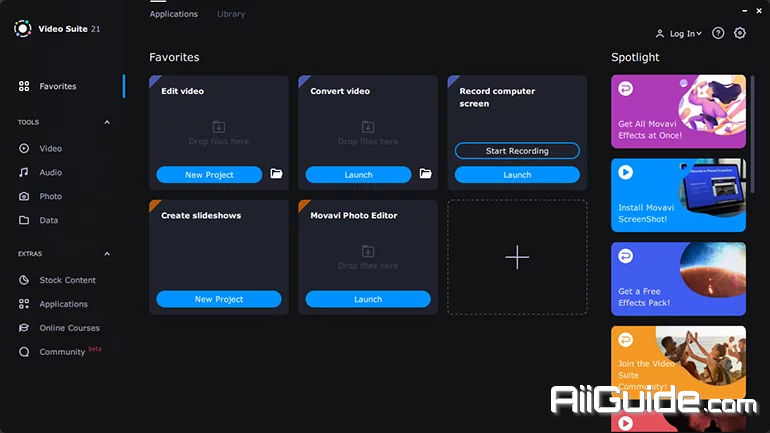Open the settings gear icon
Image resolution: width=770 pixels, height=433 pixels.
click(740, 33)
